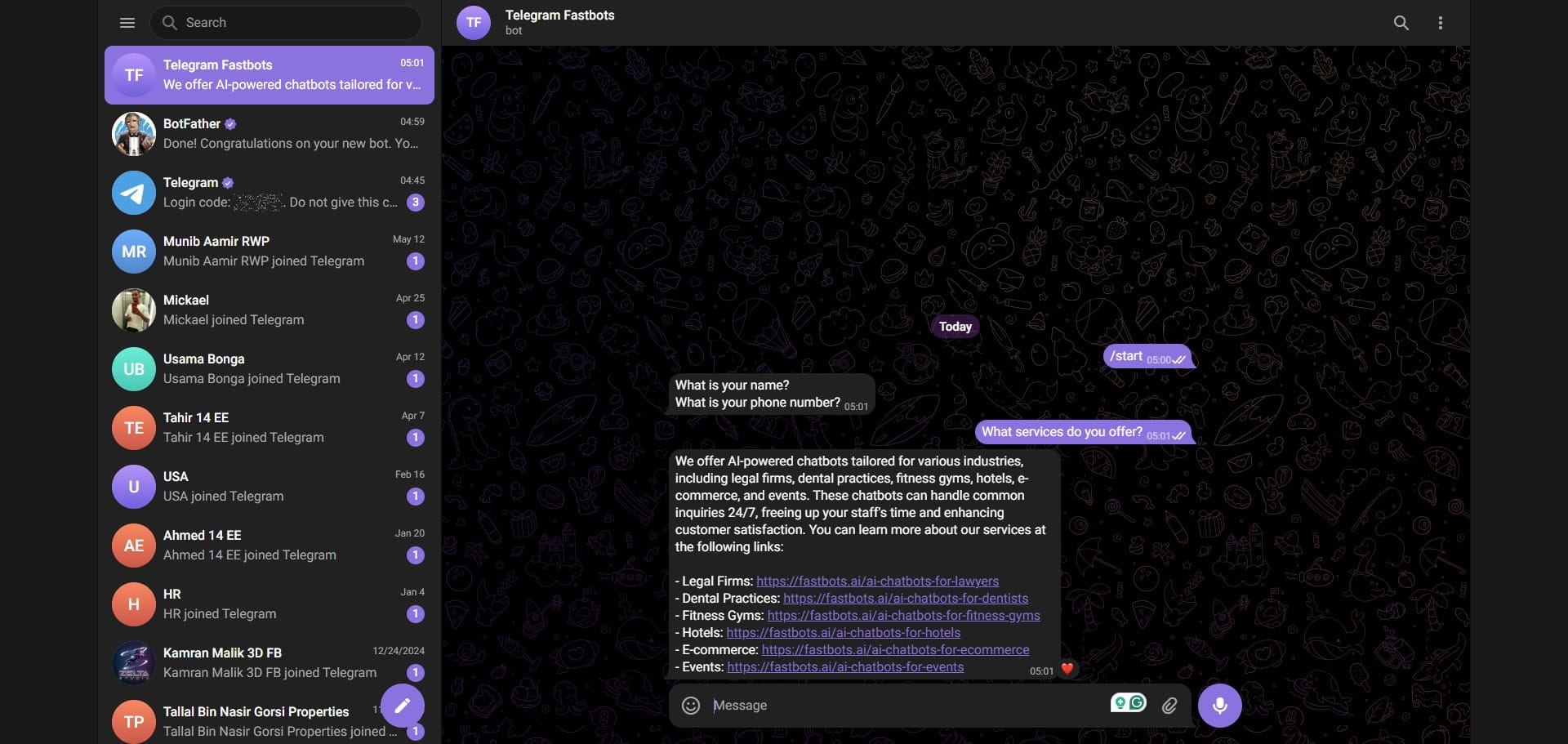Open 'USA joined Telegram' chat
This screenshot has height=744, width=1568.
coord(269,487)
